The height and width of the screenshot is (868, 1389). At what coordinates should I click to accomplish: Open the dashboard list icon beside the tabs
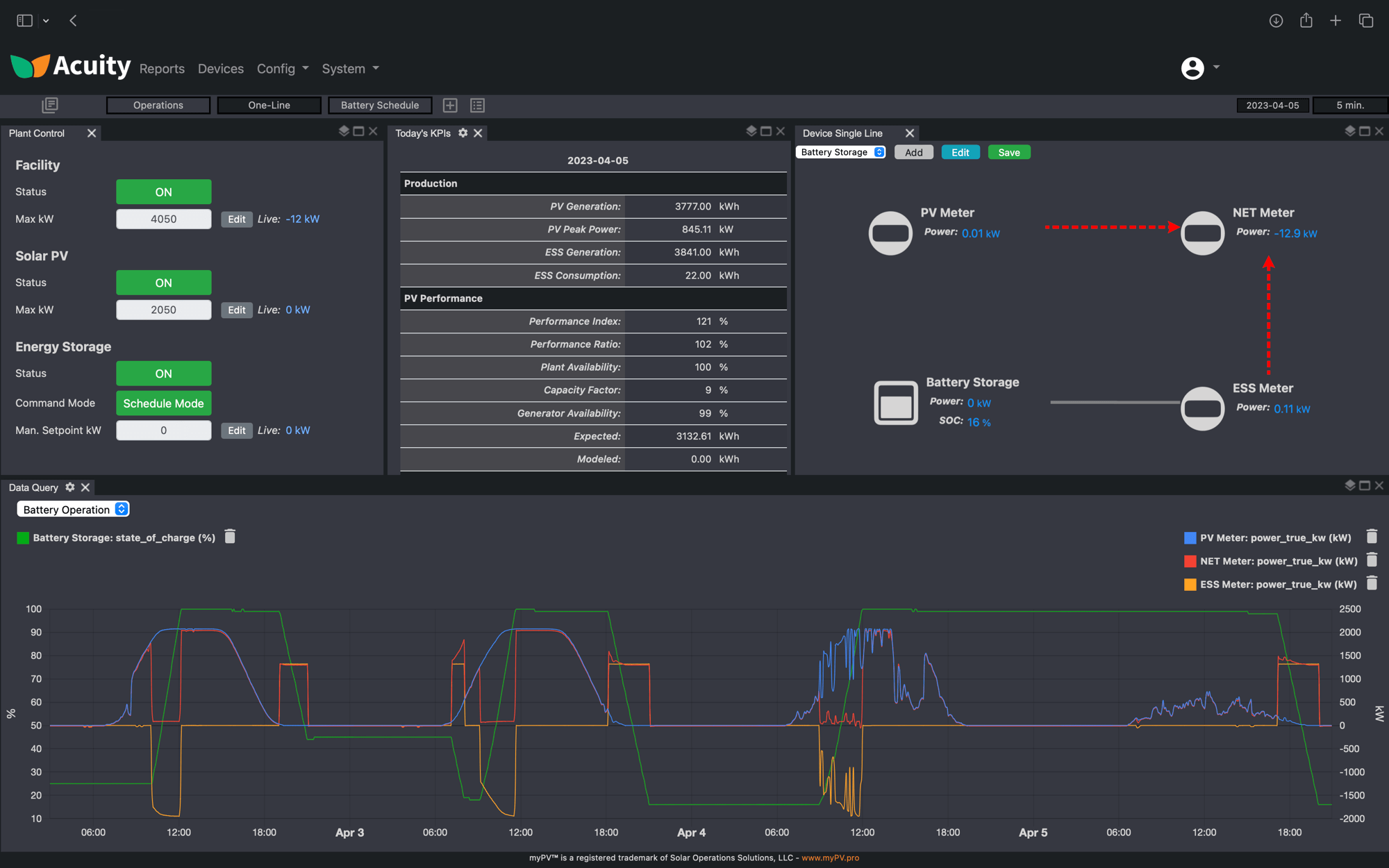click(477, 105)
